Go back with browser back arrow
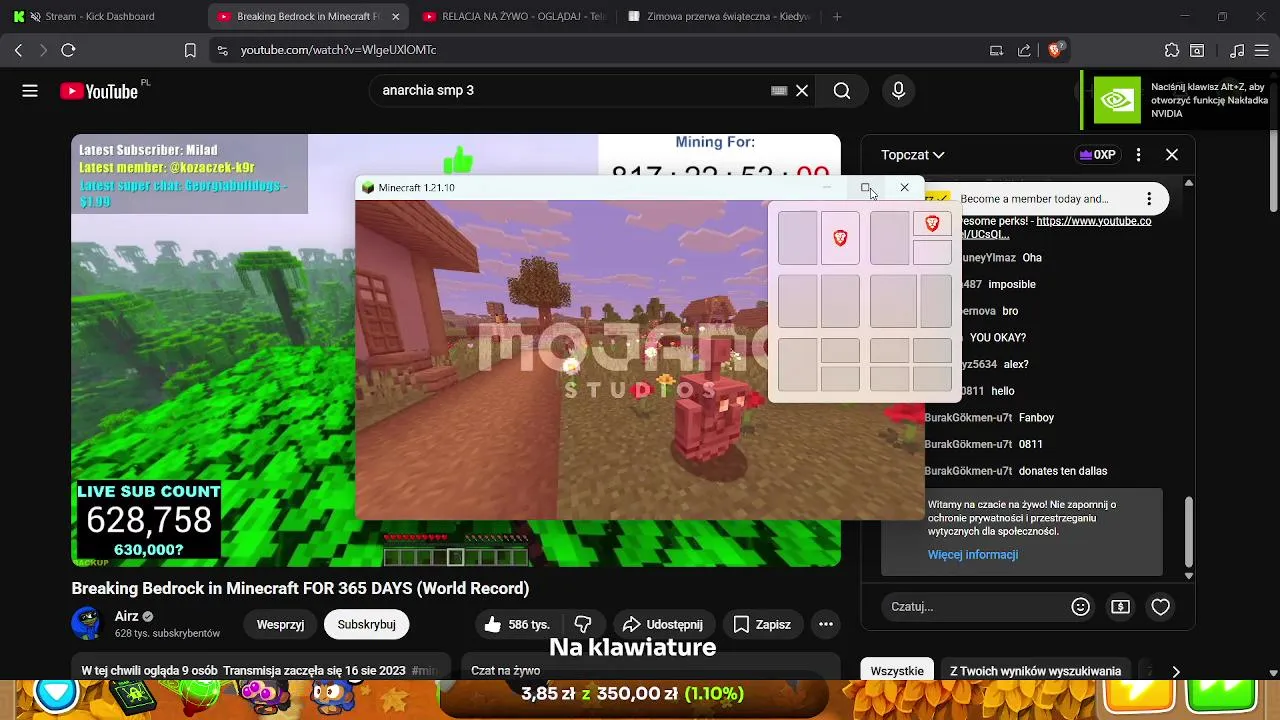The width and height of the screenshot is (1280, 720). (18, 50)
